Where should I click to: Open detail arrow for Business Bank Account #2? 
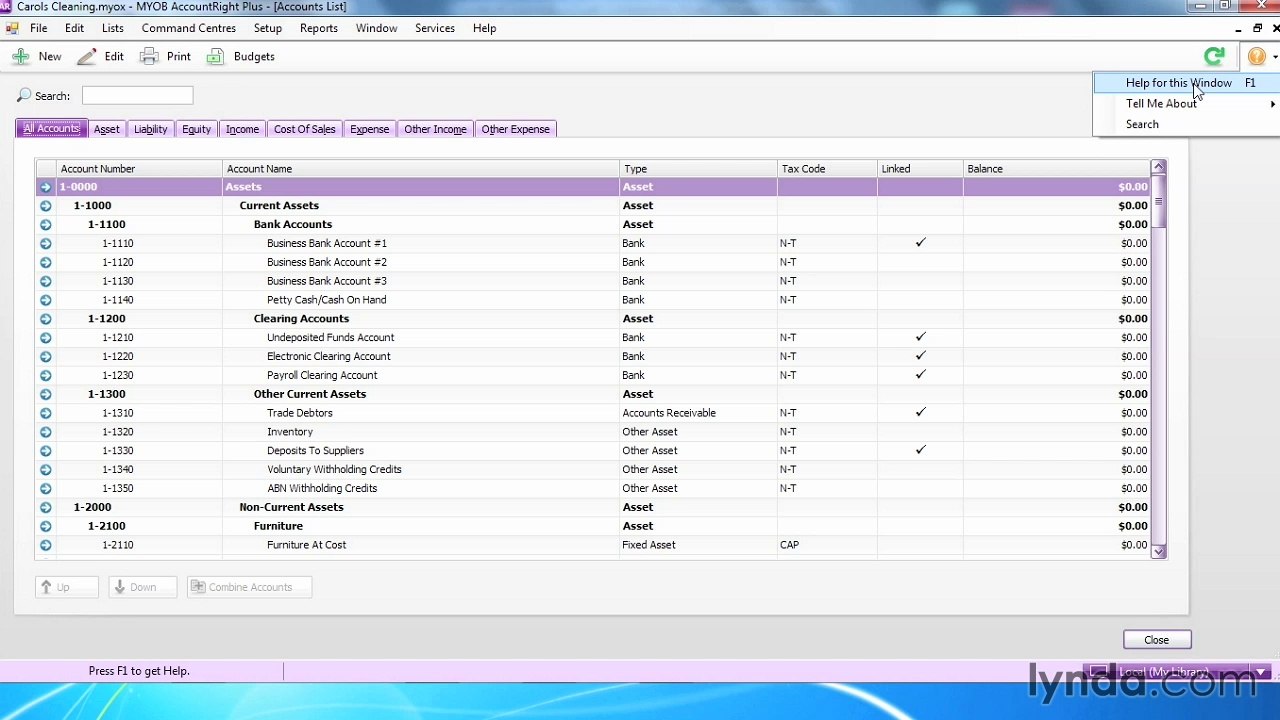[45, 263]
